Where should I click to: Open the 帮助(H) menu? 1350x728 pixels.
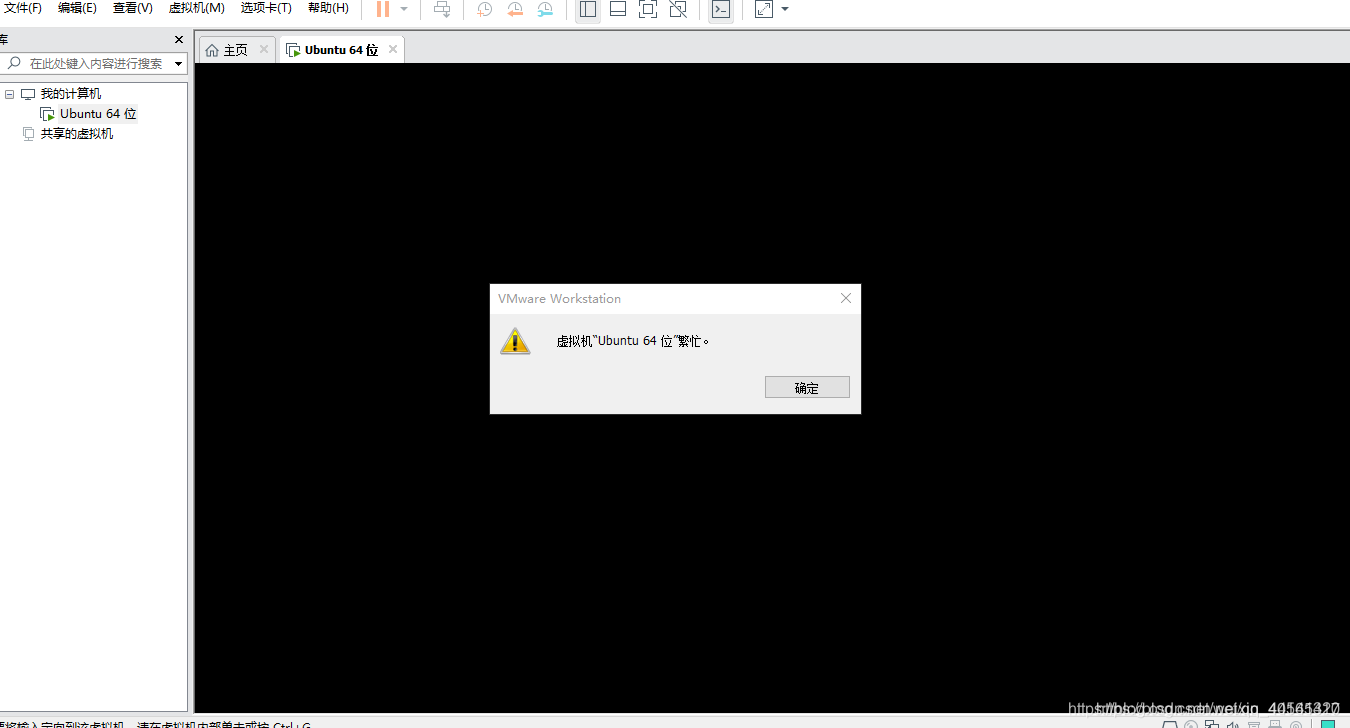(x=328, y=8)
